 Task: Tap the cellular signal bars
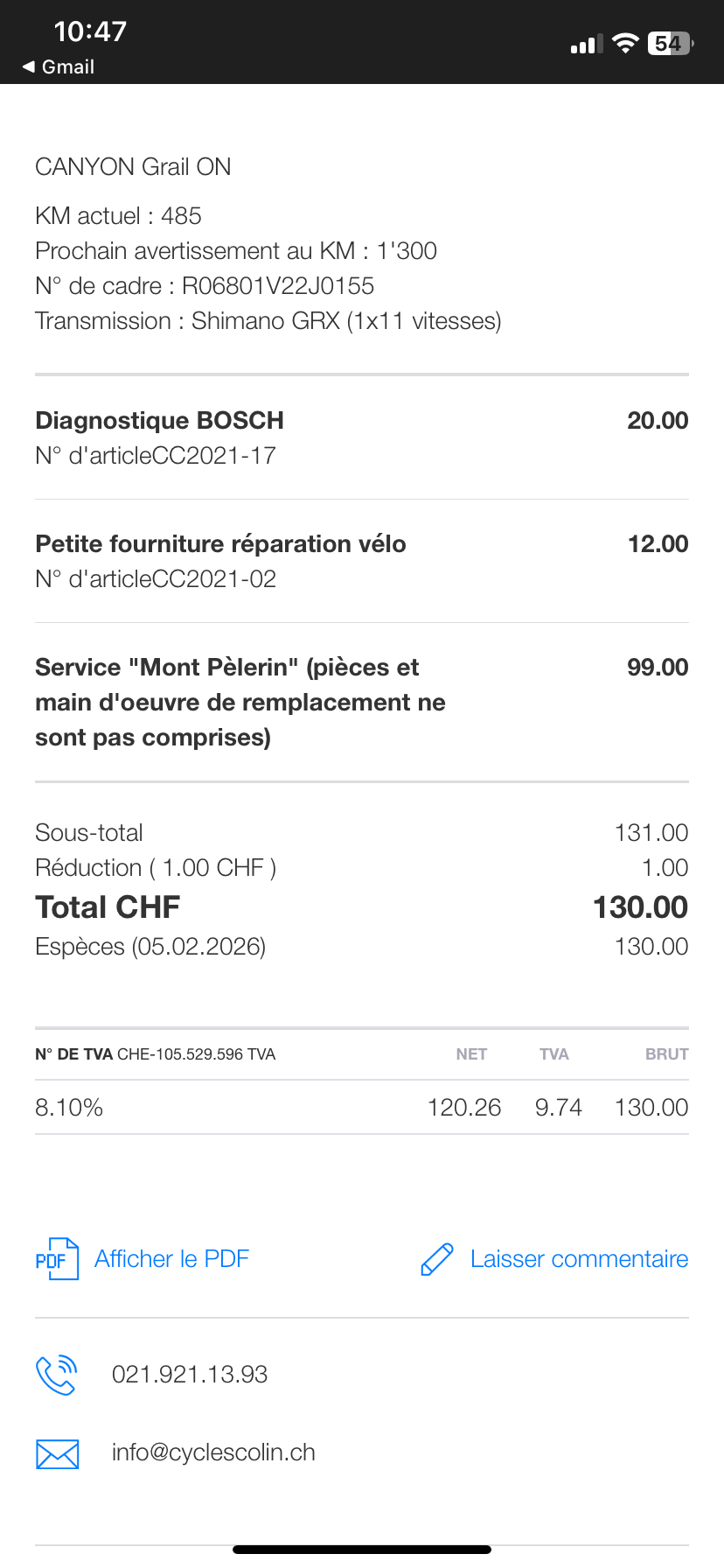point(587,44)
